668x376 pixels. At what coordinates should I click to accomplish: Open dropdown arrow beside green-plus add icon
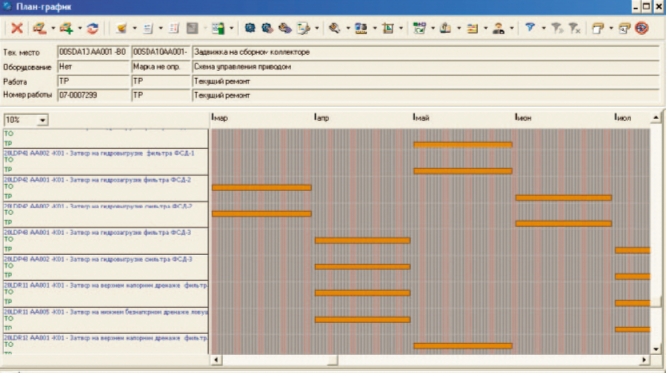click(x=80, y=29)
